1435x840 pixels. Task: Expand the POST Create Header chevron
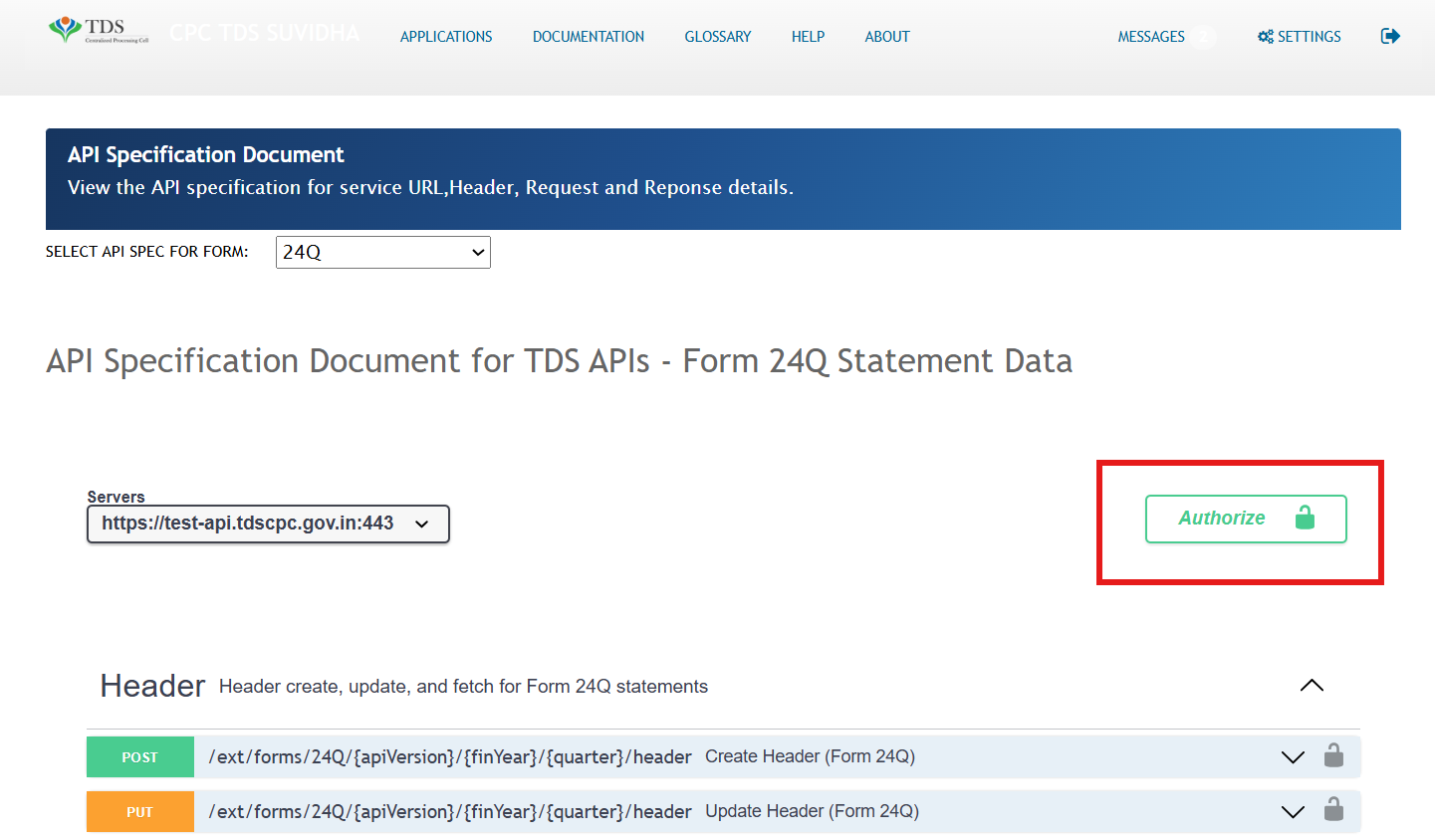click(1292, 757)
